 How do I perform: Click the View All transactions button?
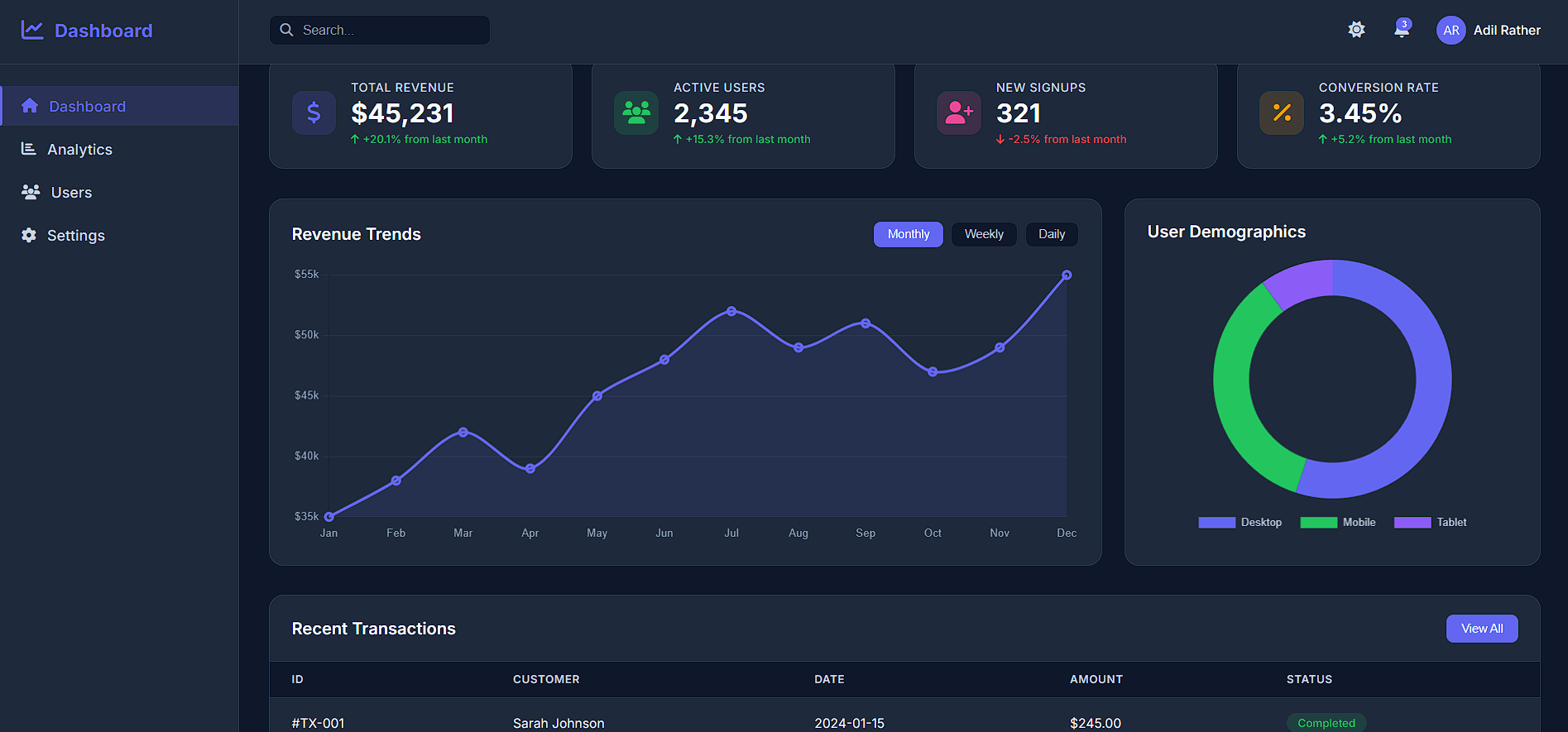pos(1482,629)
